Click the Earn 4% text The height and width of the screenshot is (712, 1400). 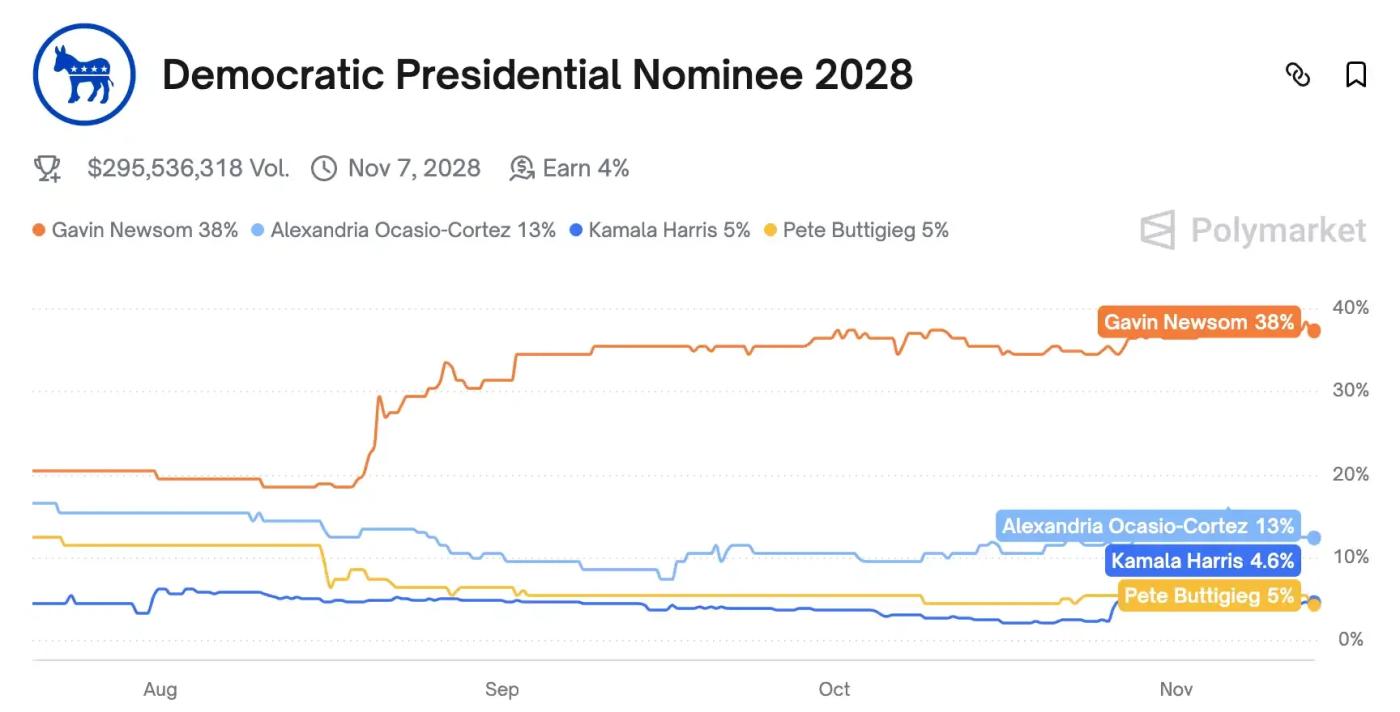[x=585, y=168]
